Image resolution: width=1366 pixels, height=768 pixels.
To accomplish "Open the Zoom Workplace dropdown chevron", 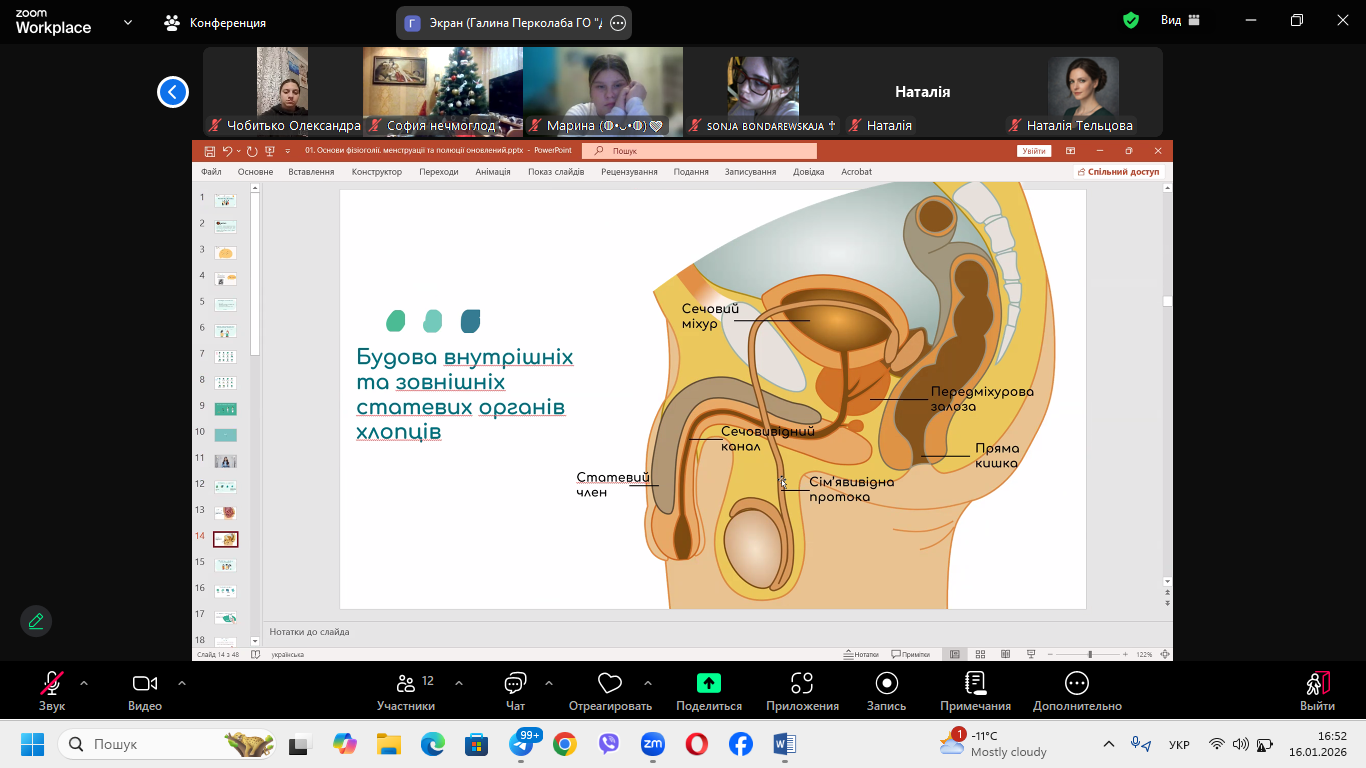I will [128, 22].
